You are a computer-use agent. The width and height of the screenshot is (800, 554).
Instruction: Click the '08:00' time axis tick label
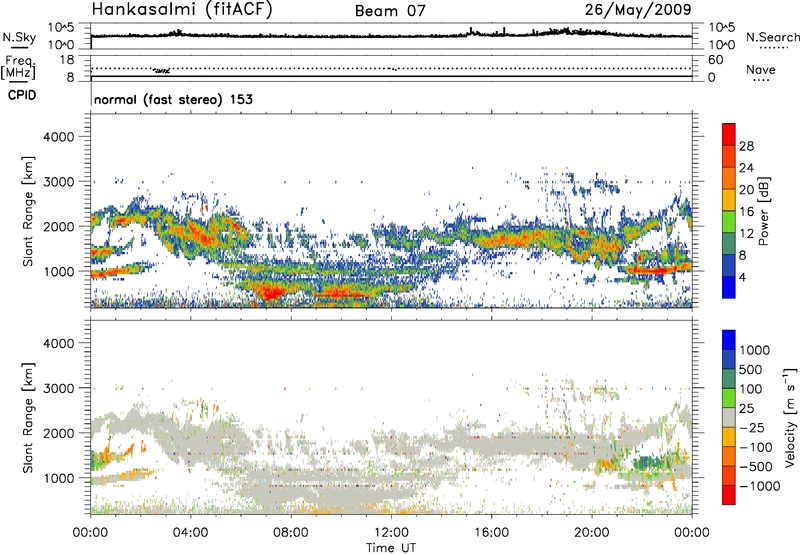pyautogui.click(x=290, y=533)
